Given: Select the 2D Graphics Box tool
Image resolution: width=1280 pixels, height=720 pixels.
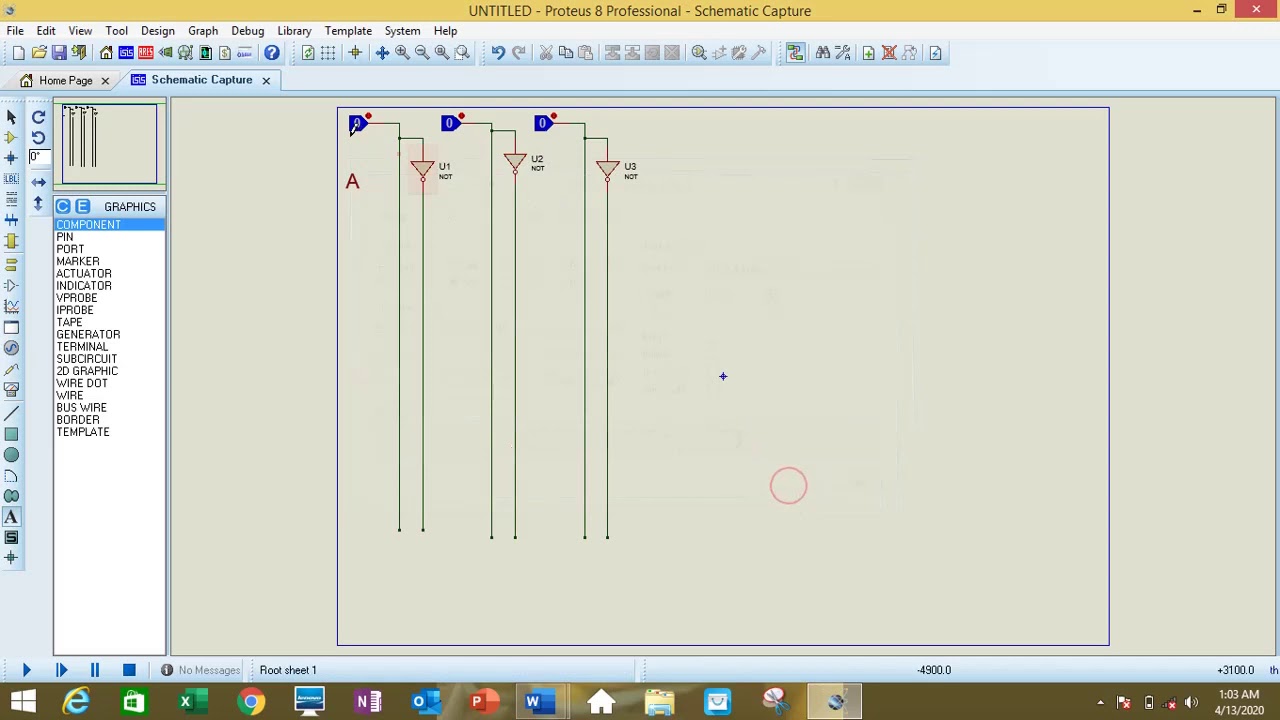Looking at the screenshot, I should [11, 434].
